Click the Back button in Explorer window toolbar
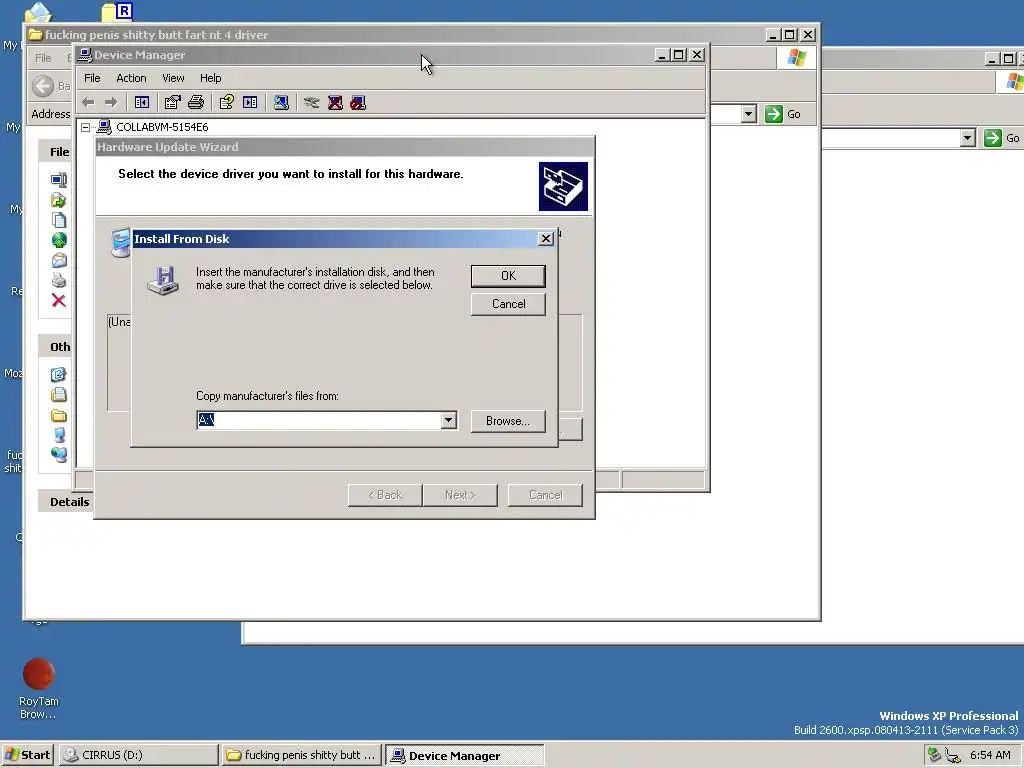1024x768 pixels. coord(50,86)
